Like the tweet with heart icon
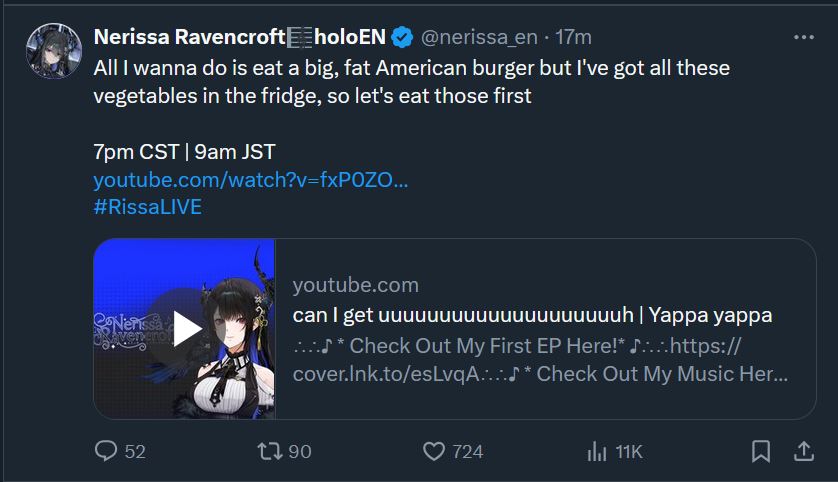Viewport: 838px width, 482px height. (x=433, y=451)
